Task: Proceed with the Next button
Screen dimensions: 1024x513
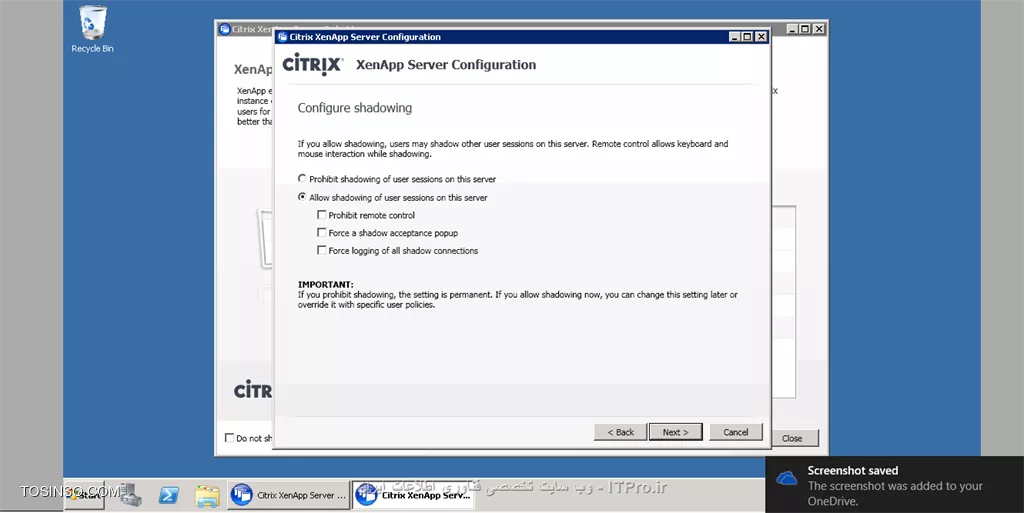Action: pyautogui.click(x=675, y=432)
